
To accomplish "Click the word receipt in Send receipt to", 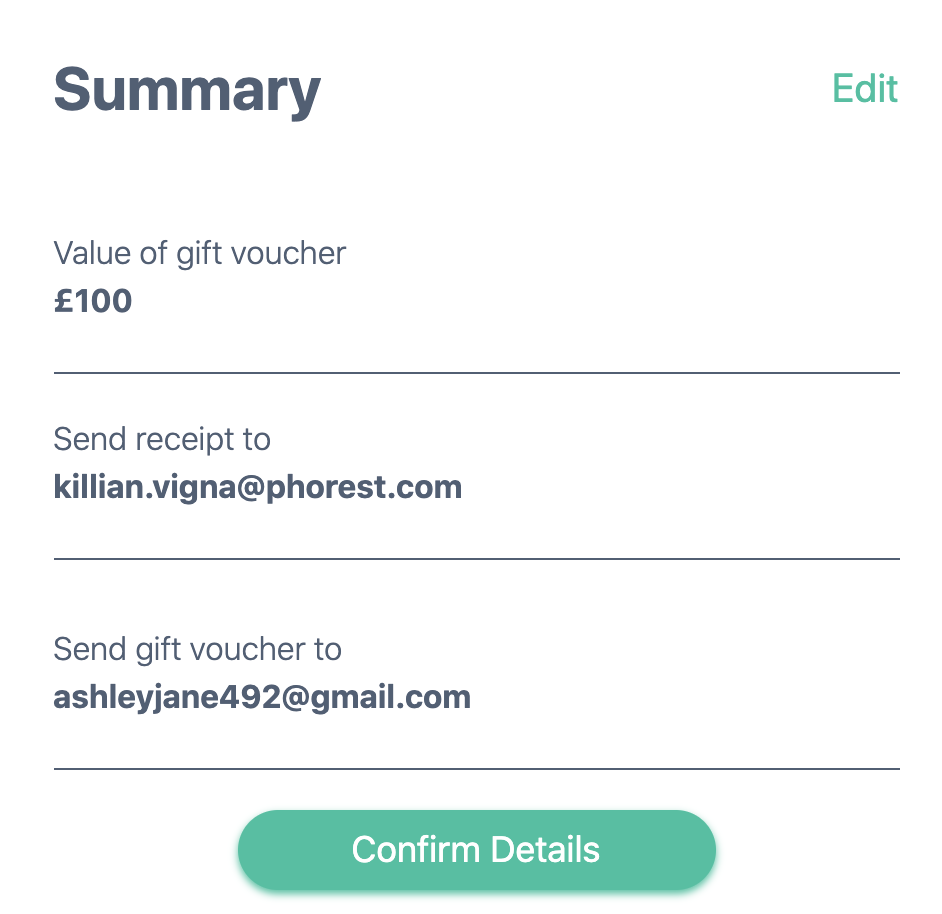I will tap(184, 440).
